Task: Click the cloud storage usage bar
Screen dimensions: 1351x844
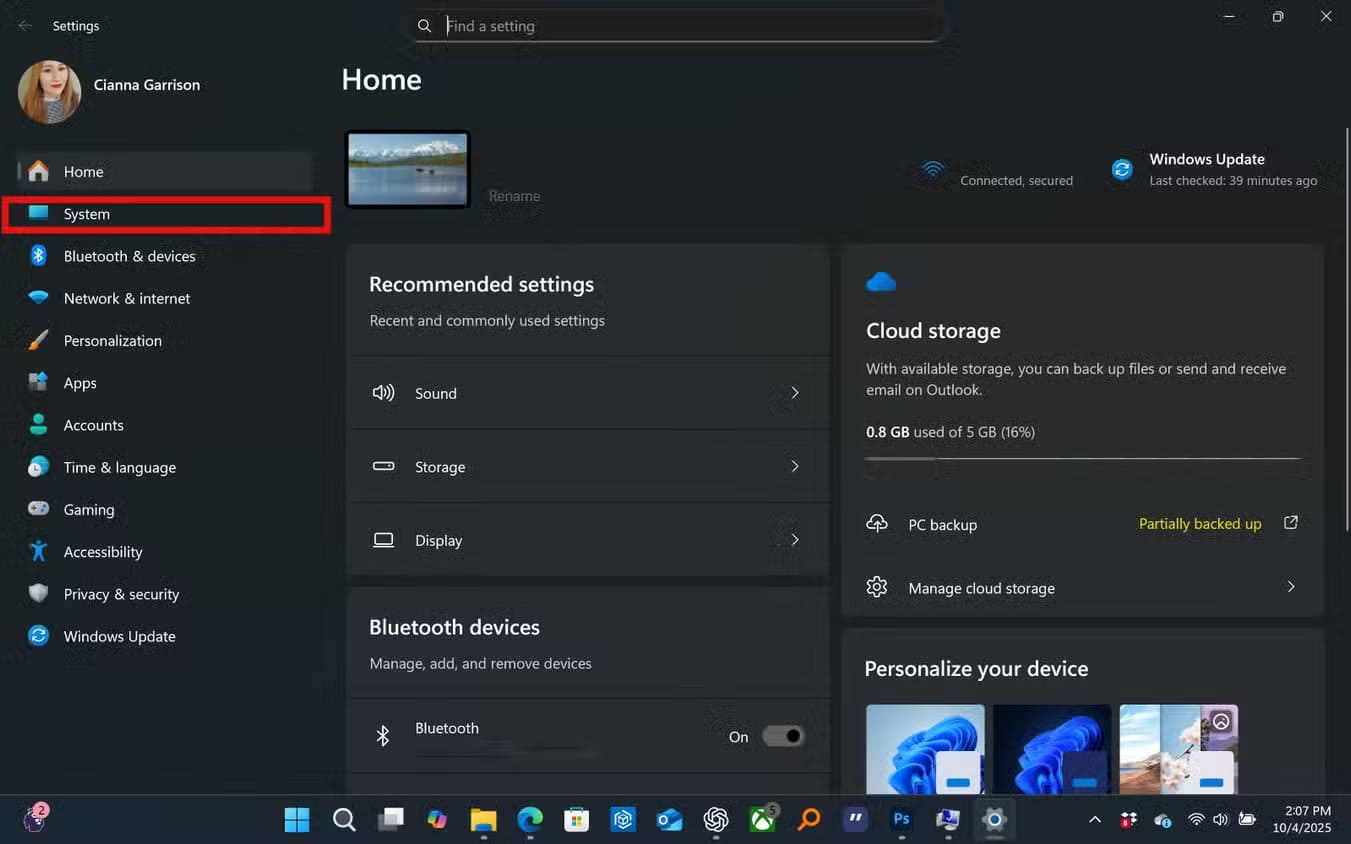Action: 1082,458
